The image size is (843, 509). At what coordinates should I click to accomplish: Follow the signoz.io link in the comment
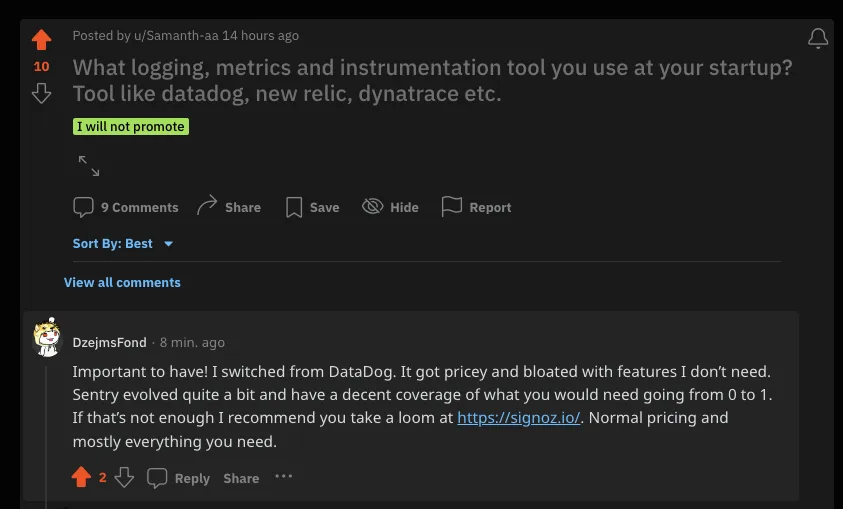tap(519, 418)
